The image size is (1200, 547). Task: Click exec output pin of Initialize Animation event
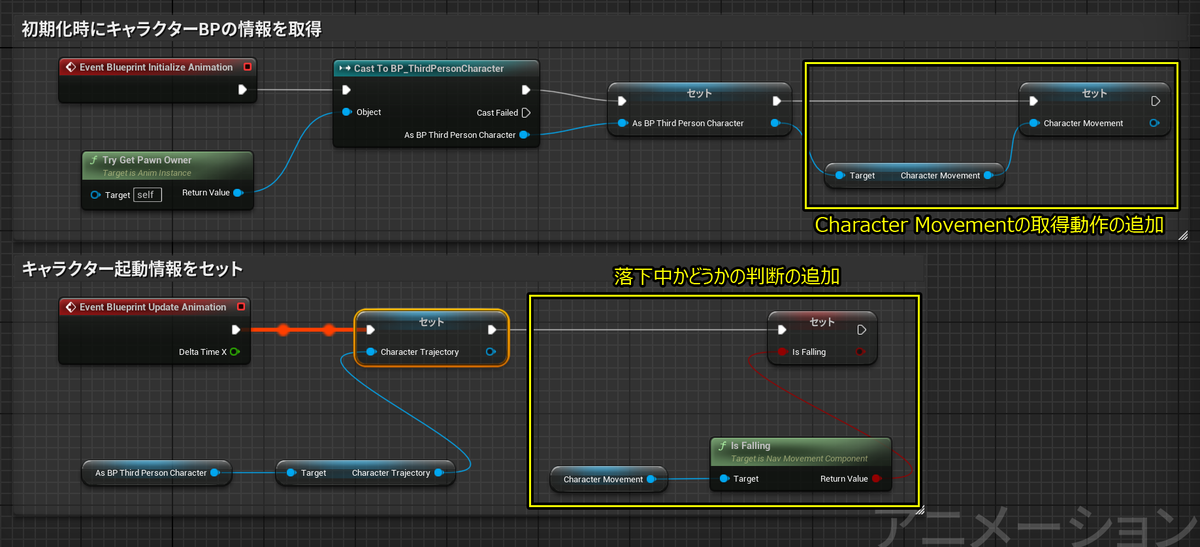(x=242, y=89)
